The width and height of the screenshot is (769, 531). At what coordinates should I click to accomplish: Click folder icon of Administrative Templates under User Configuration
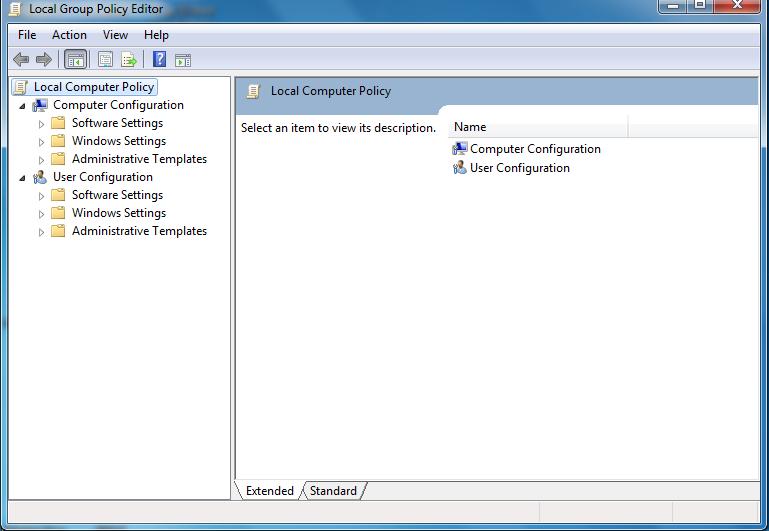[58, 231]
